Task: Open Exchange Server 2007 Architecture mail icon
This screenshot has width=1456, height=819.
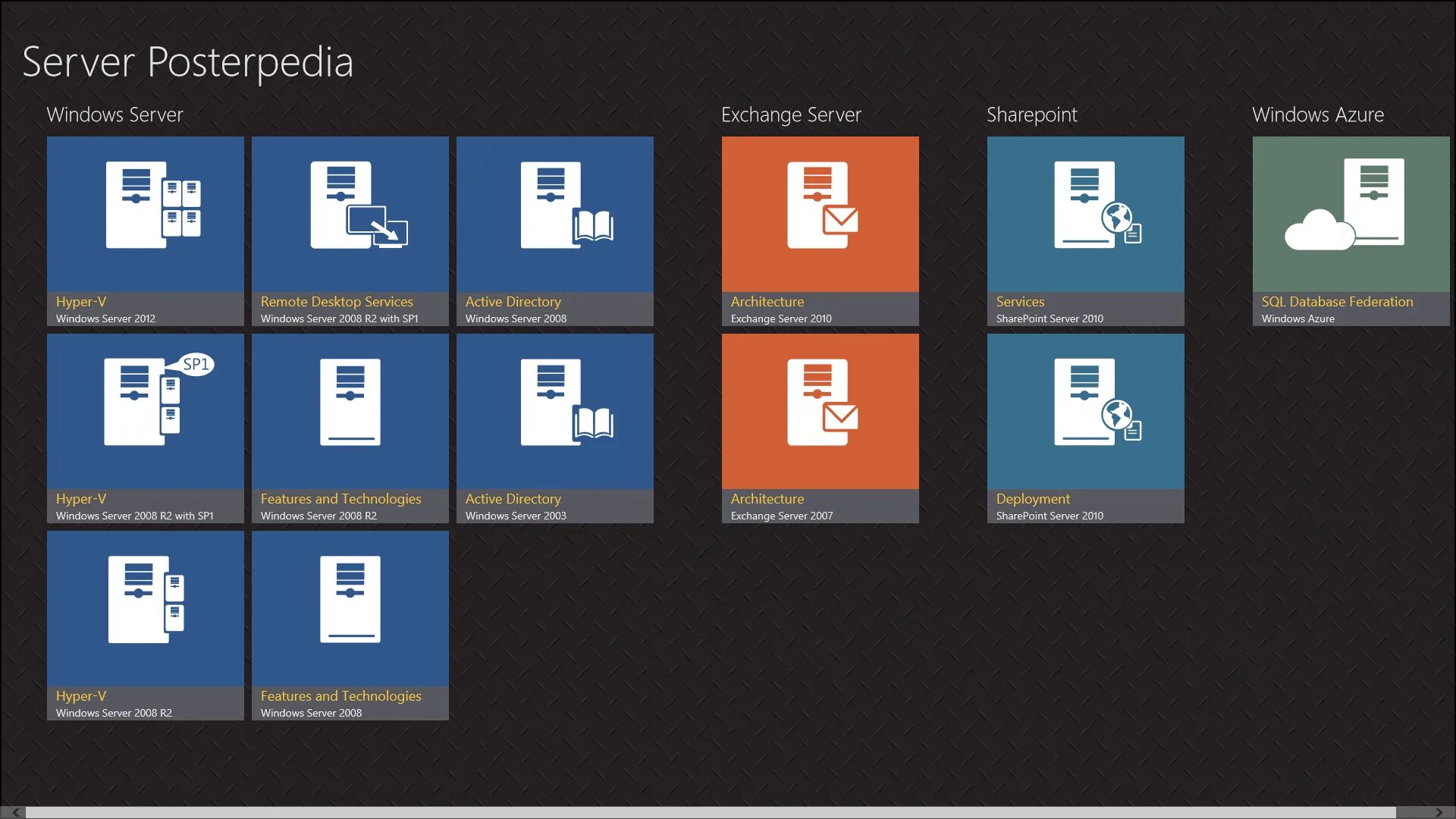Action: tap(823, 402)
